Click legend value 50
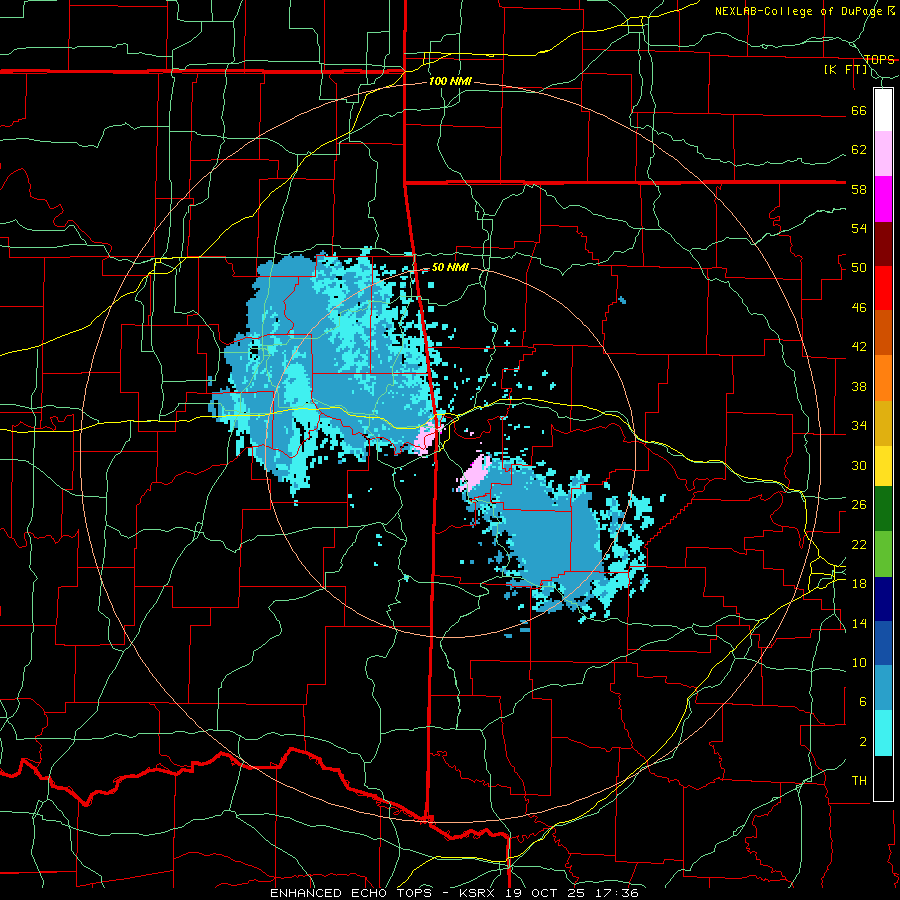The image size is (900, 900). coord(859,268)
